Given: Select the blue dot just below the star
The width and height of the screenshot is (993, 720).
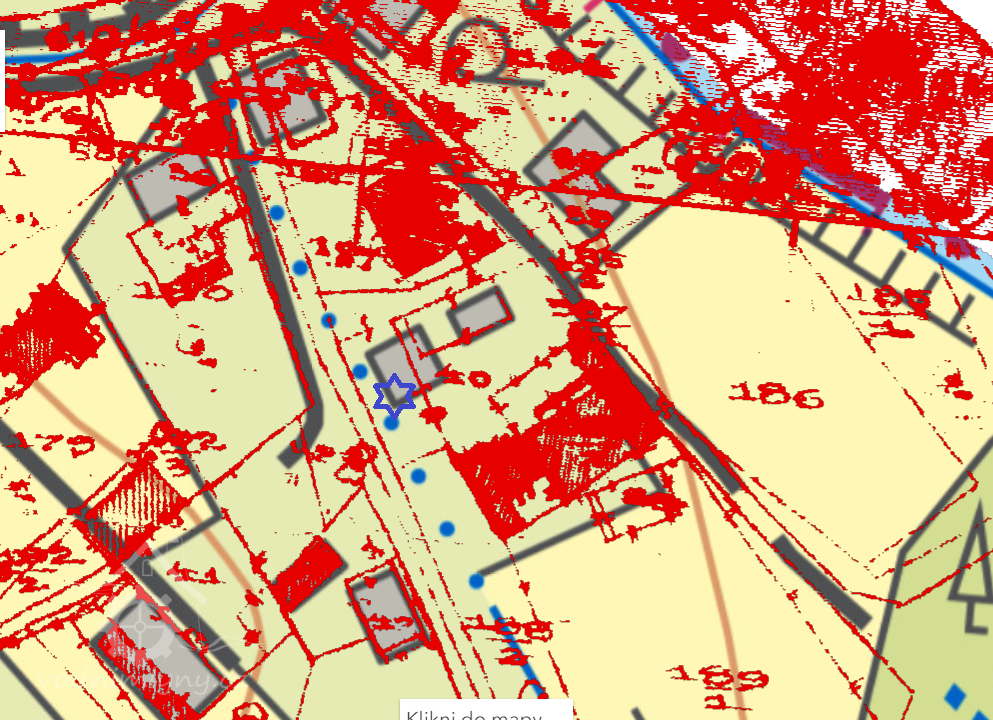Looking at the screenshot, I should (x=392, y=423).
